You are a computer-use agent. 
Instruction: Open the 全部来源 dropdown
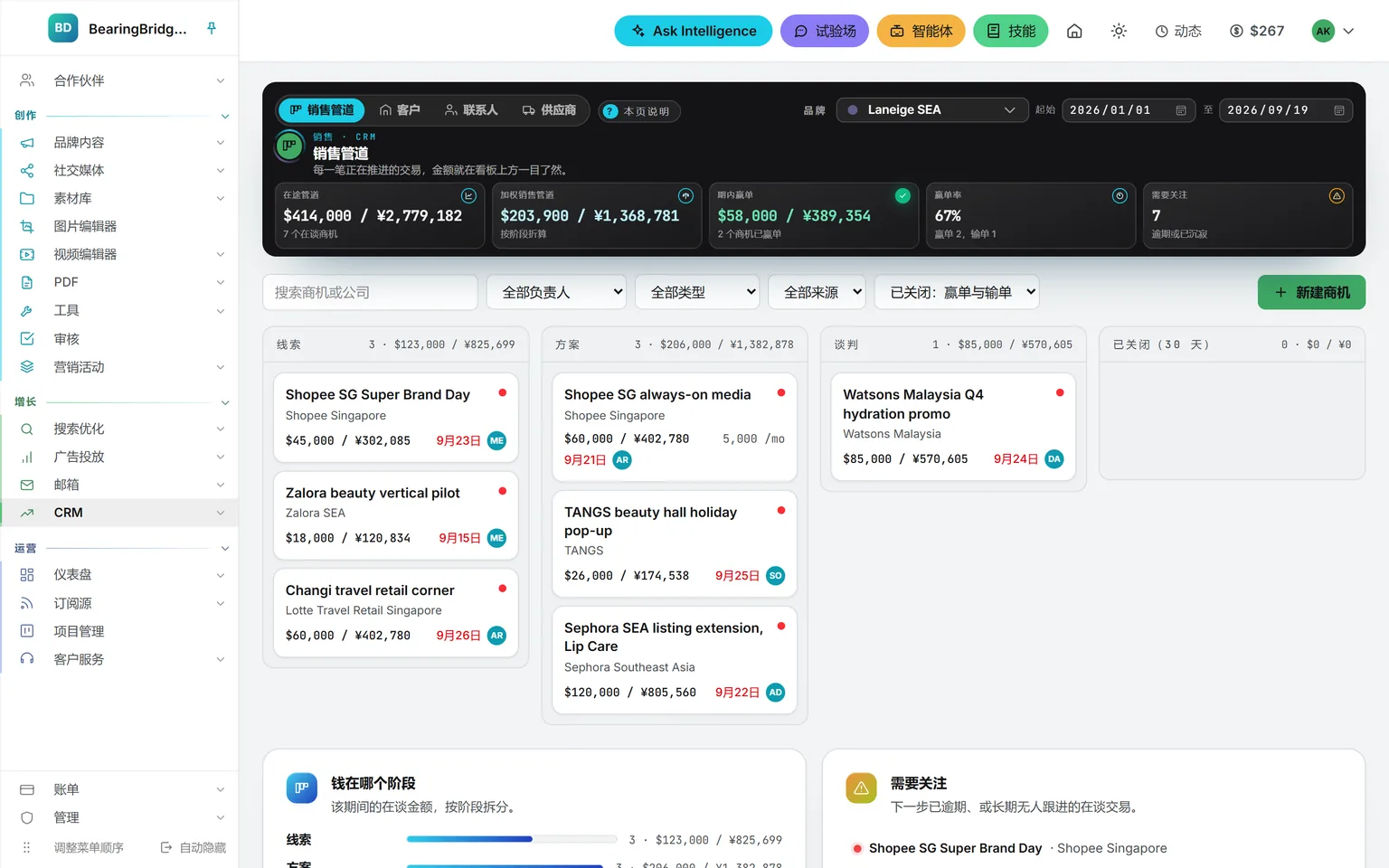click(817, 292)
